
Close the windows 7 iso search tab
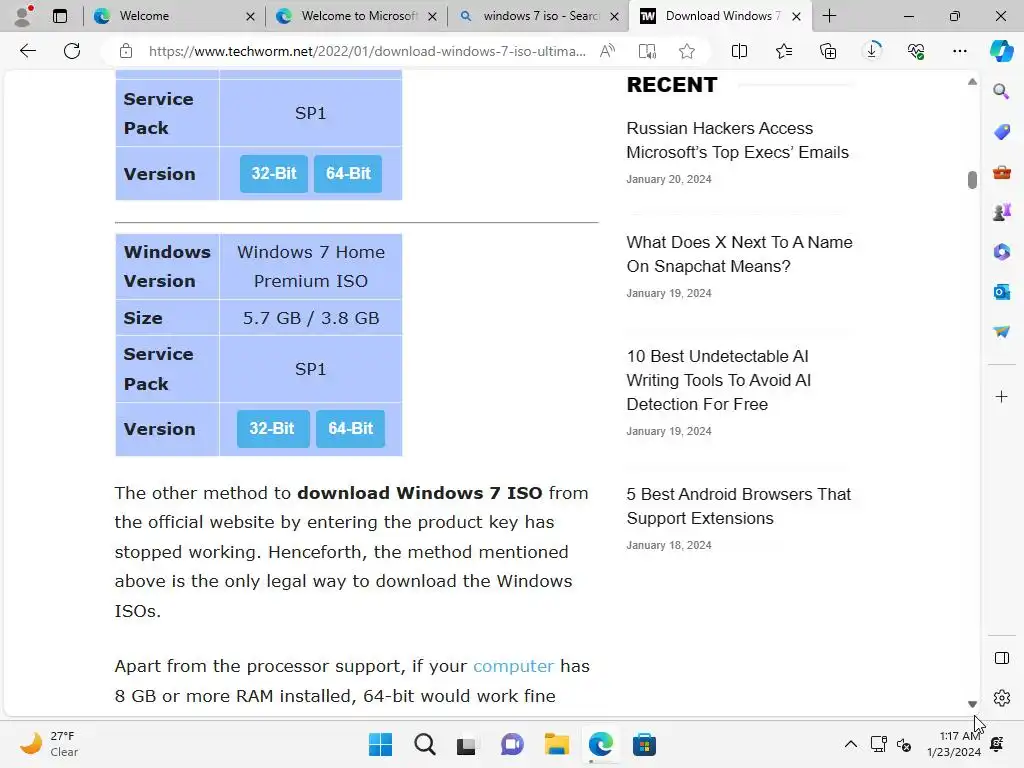pos(615,16)
